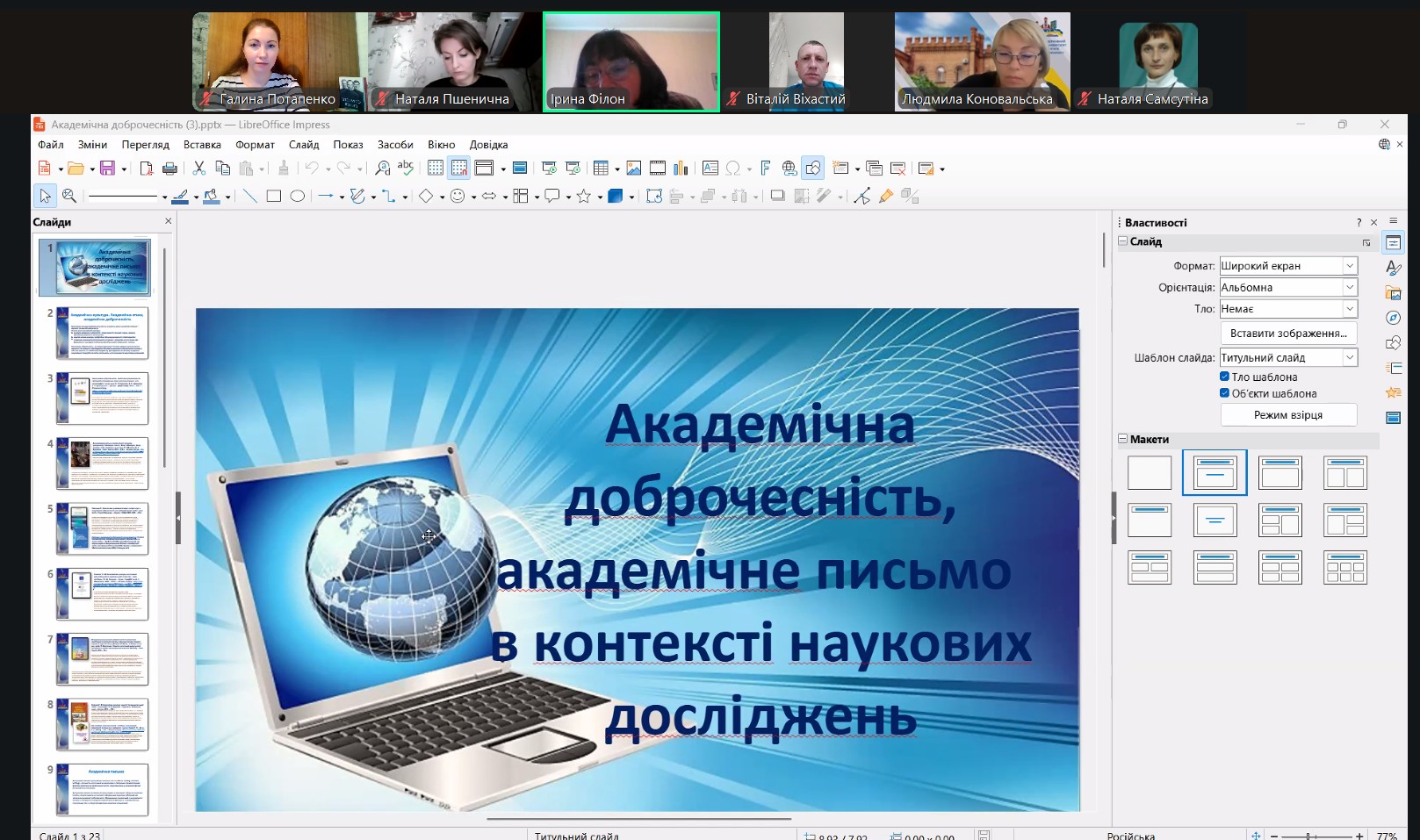The height and width of the screenshot is (840, 1420).
Task: Select the Rectangle drawing tool
Action: tap(274, 197)
